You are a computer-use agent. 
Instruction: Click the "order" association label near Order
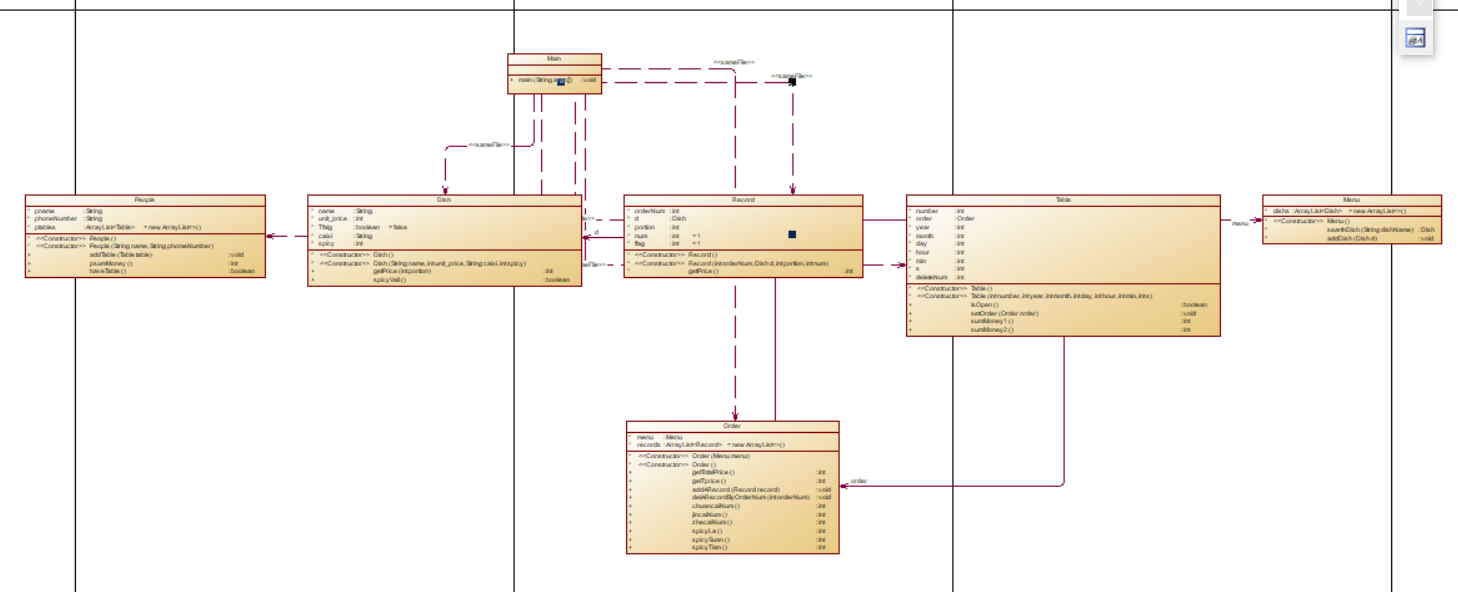click(858, 481)
